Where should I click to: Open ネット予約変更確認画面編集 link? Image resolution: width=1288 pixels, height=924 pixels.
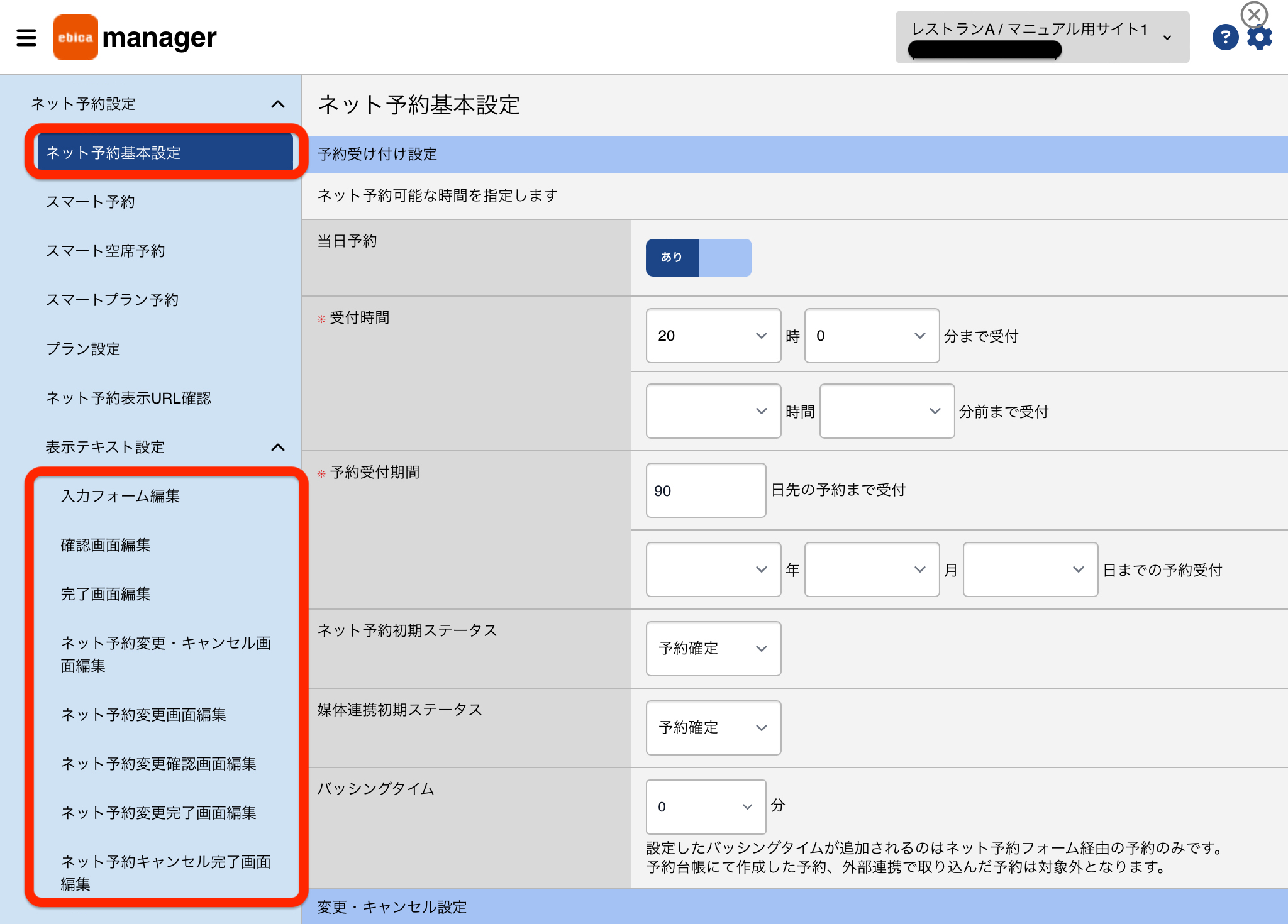[158, 764]
